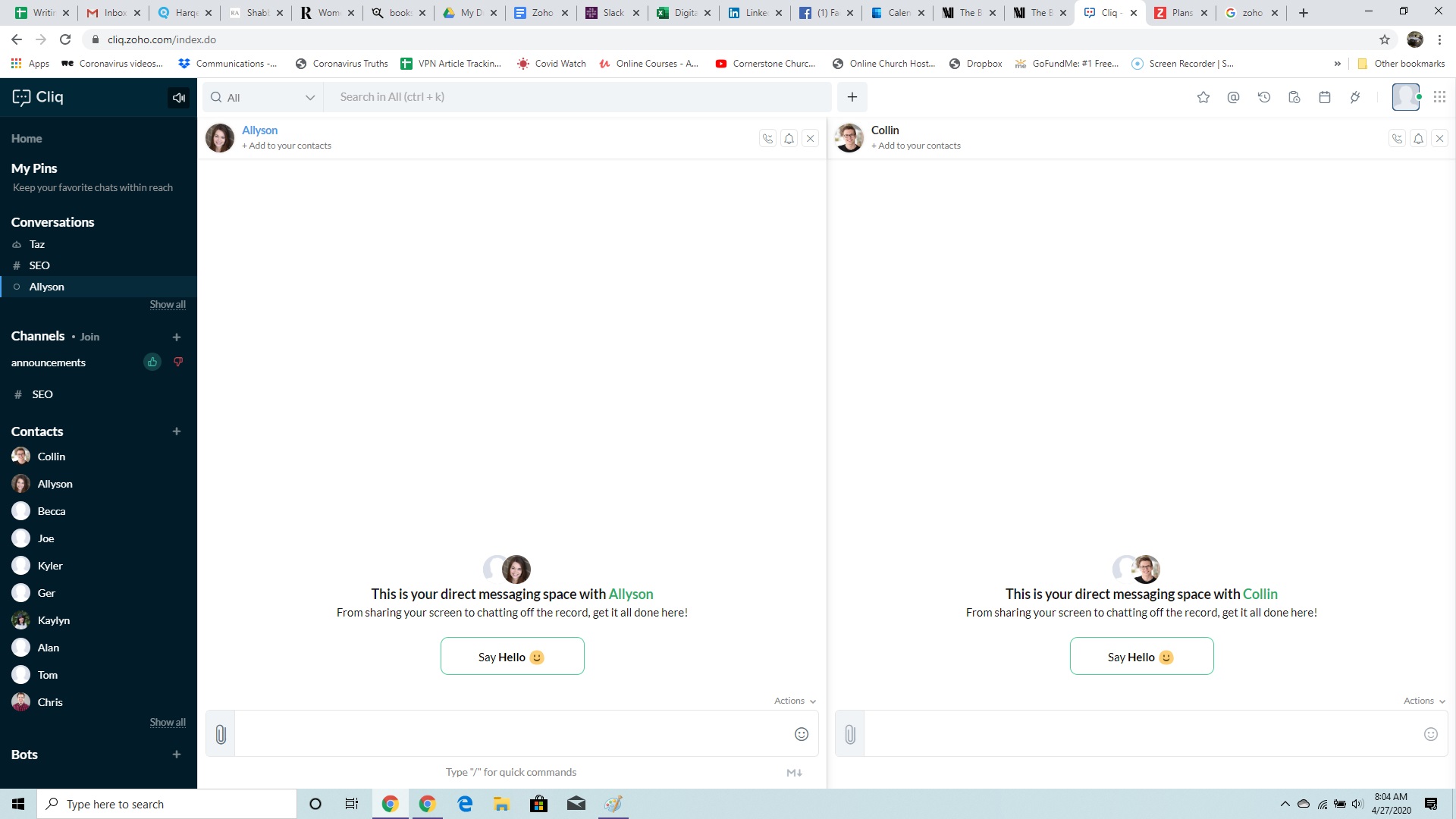Open emoji picker in Allyson's message box
This screenshot has width=1456, height=819.
pyautogui.click(x=802, y=734)
